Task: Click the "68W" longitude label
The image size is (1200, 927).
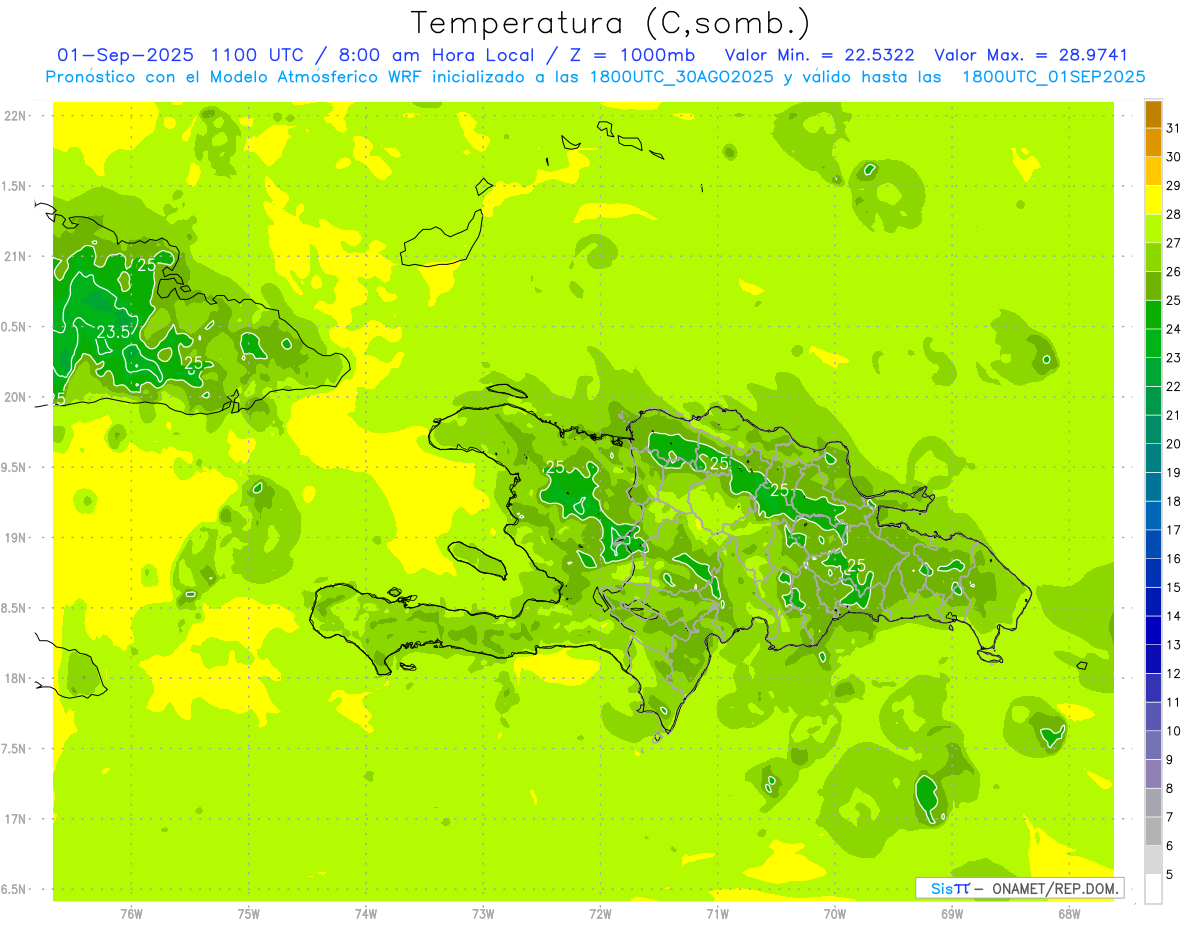Action: tap(1068, 914)
